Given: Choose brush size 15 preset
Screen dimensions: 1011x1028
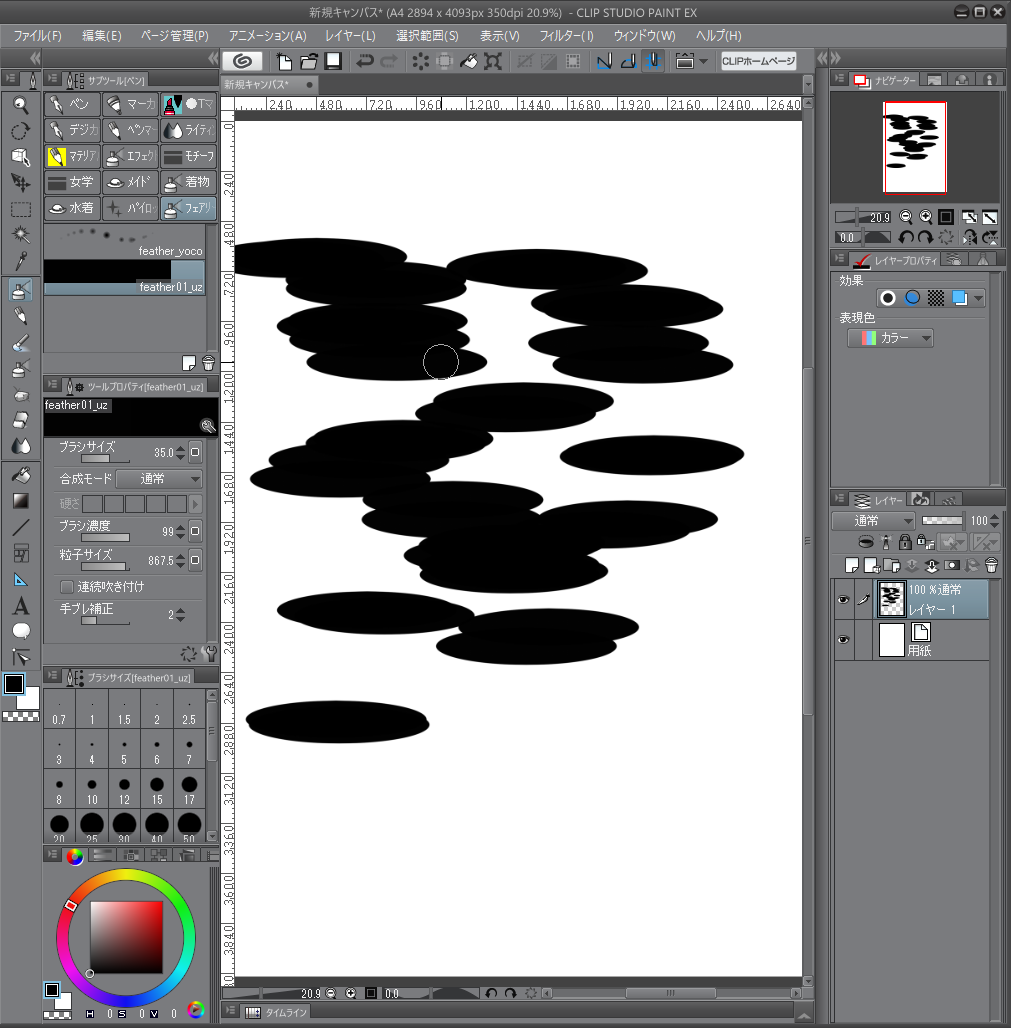Looking at the screenshot, I should pyautogui.click(x=157, y=790).
